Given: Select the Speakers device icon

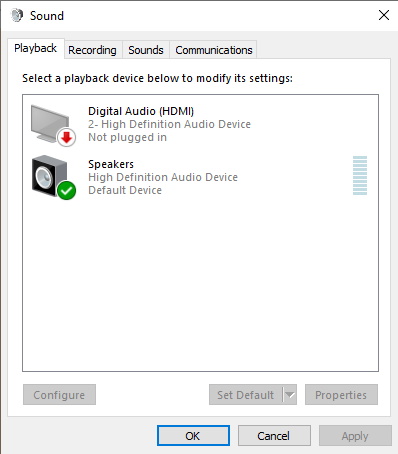Looking at the screenshot, I should point(54,177).
